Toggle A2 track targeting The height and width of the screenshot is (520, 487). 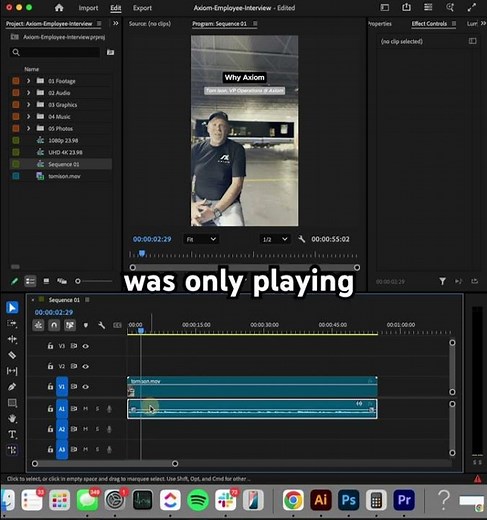[62, 429]
